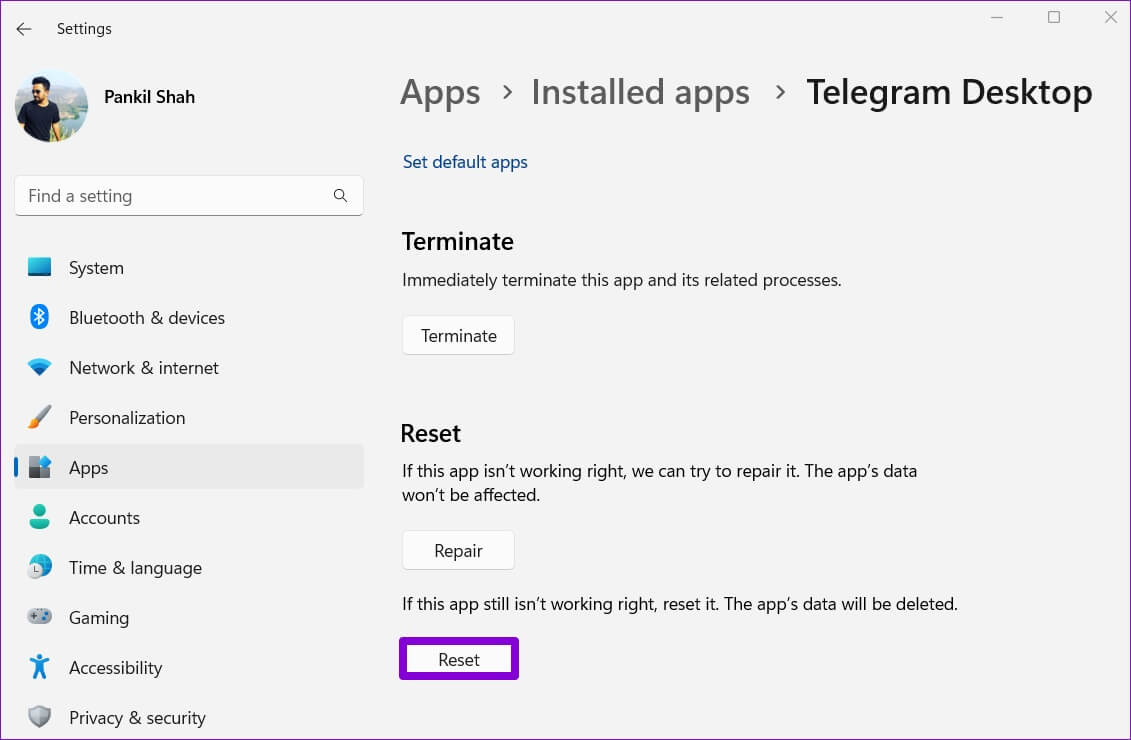The width and height of the screenshot is (1131, 740).
Task: Open Accounts settings
Action: tap(189, 518)
